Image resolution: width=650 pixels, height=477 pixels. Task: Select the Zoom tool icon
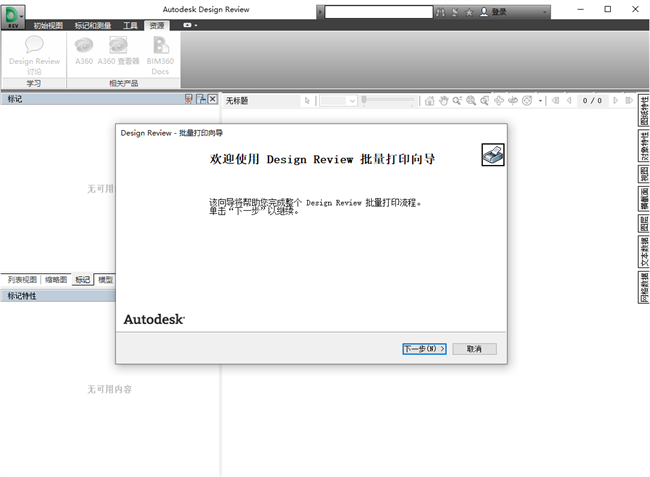pyautogui.click(x=457, y=101)
